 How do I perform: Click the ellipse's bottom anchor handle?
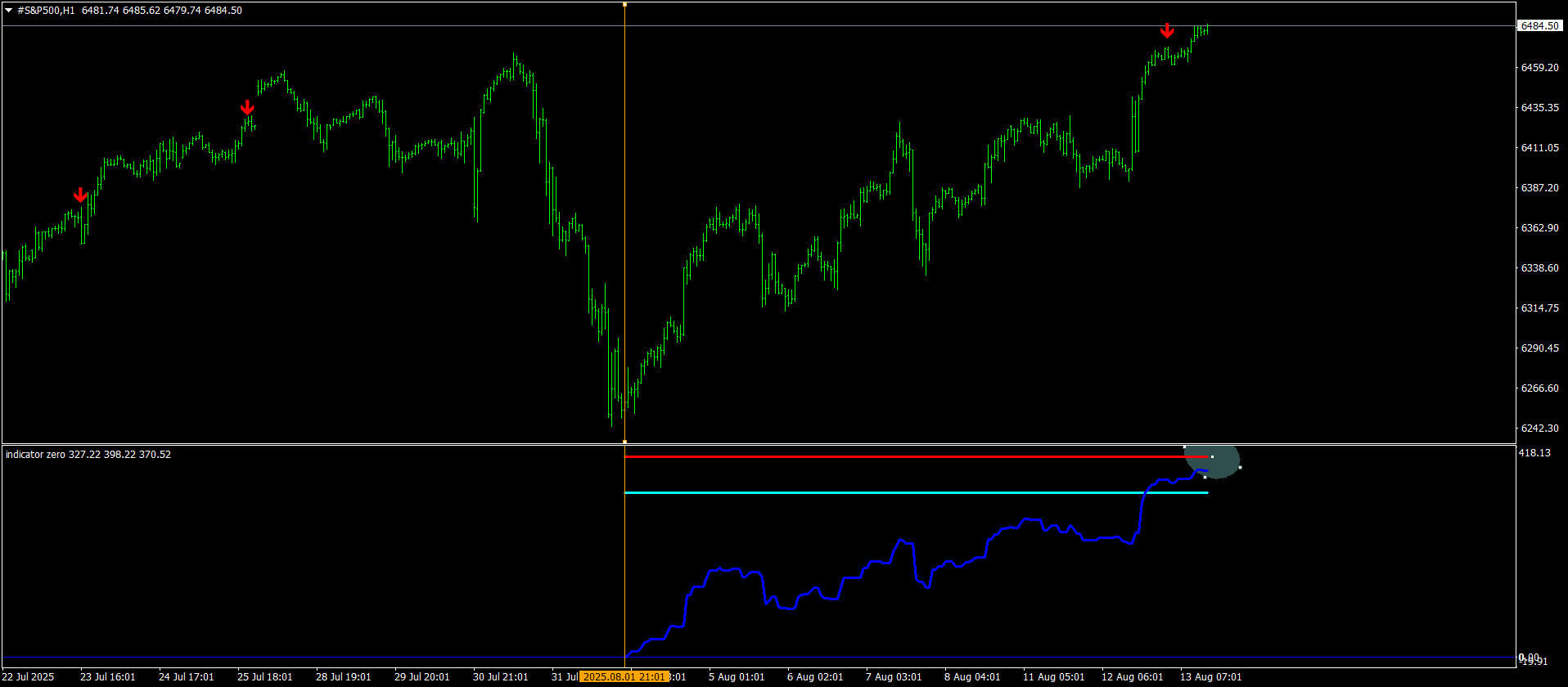[1205, 477]
